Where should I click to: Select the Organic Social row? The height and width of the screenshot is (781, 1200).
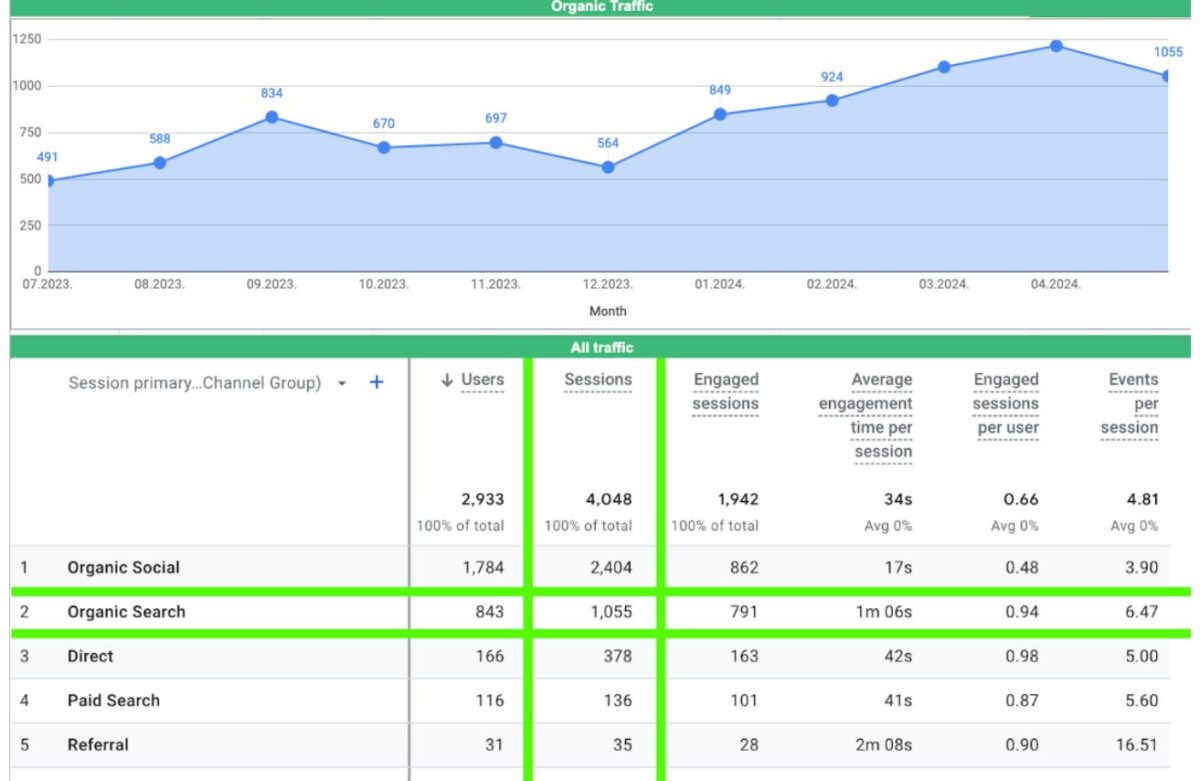pyautogui.click(x=124, y=567)
